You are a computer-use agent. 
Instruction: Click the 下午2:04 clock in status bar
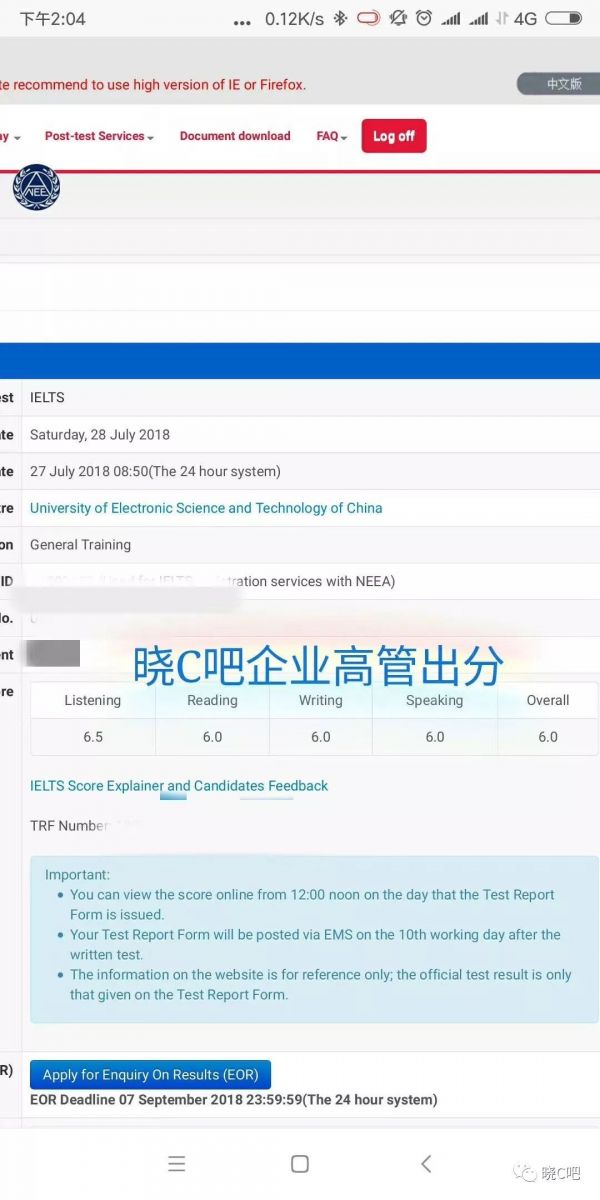click(53, 19)
